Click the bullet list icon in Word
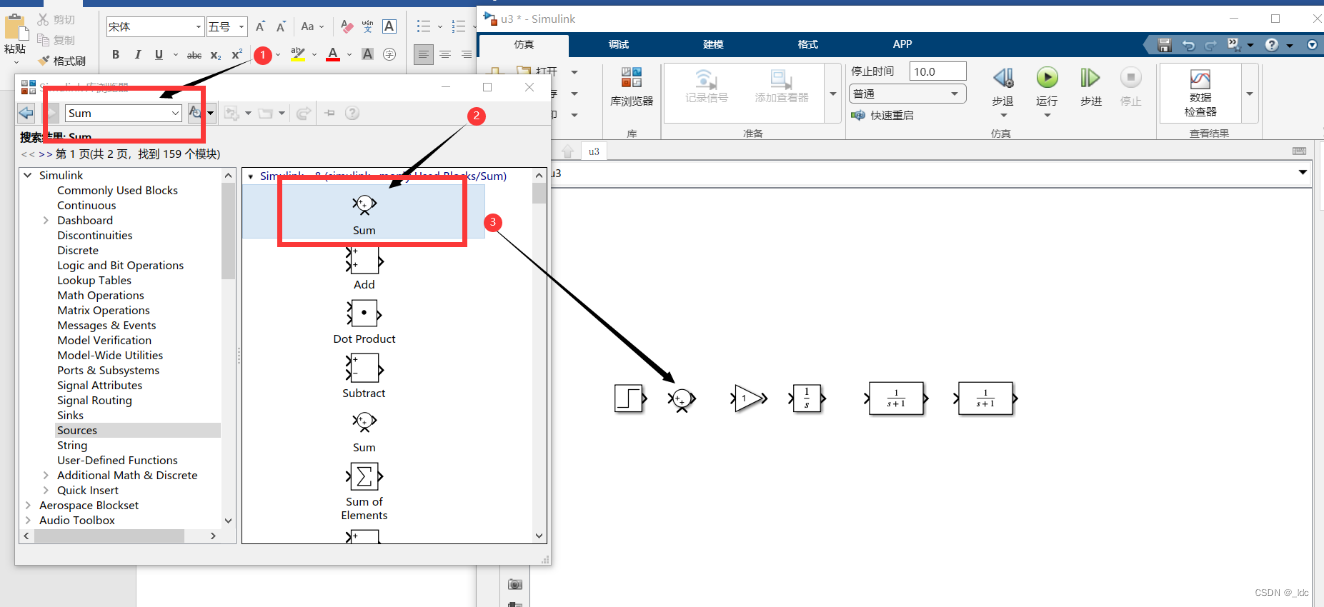Viewport: 1324px width, 607px height. [424, 27]
